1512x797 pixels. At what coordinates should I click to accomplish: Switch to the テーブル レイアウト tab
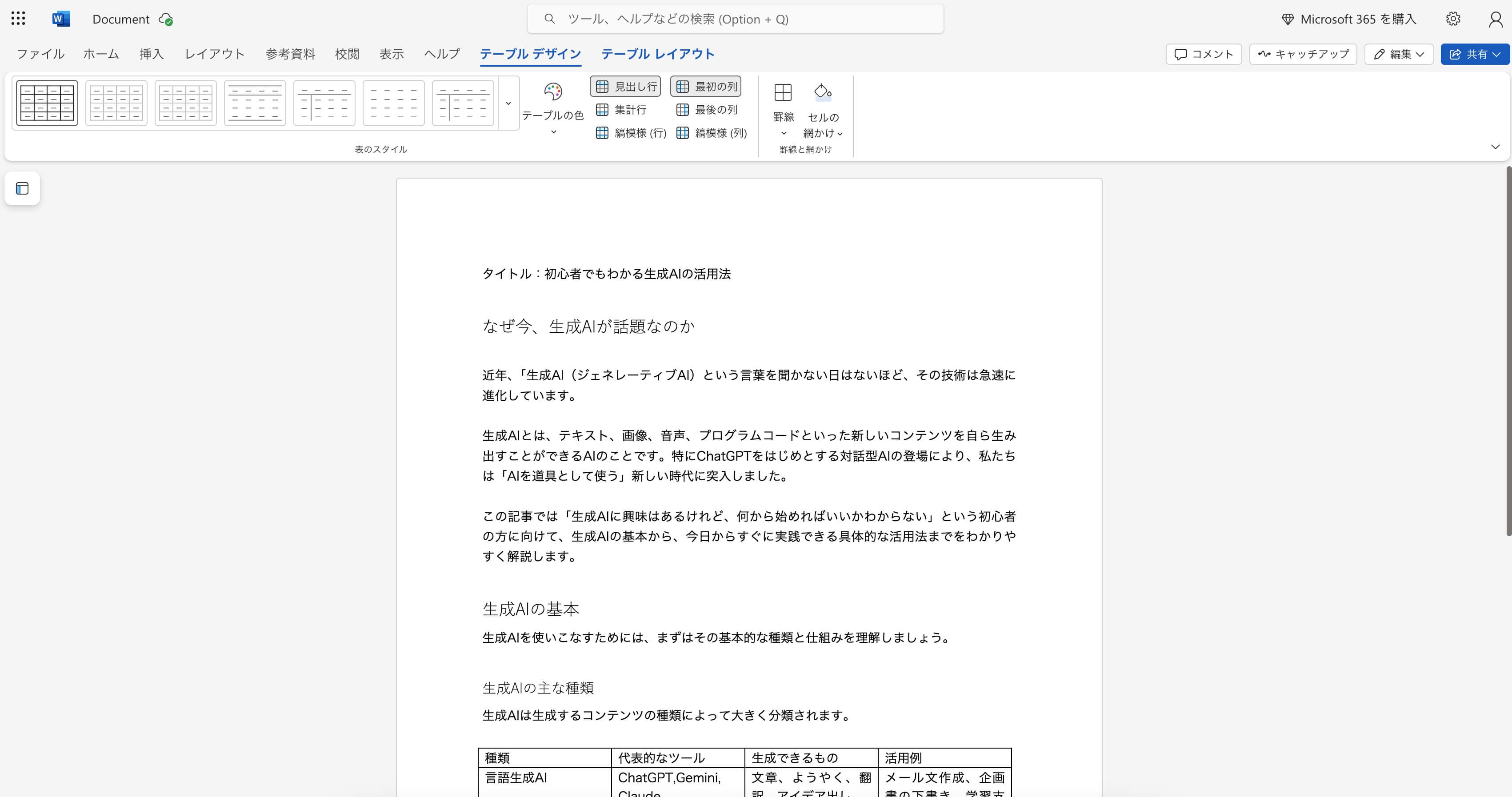pos(657,54)
